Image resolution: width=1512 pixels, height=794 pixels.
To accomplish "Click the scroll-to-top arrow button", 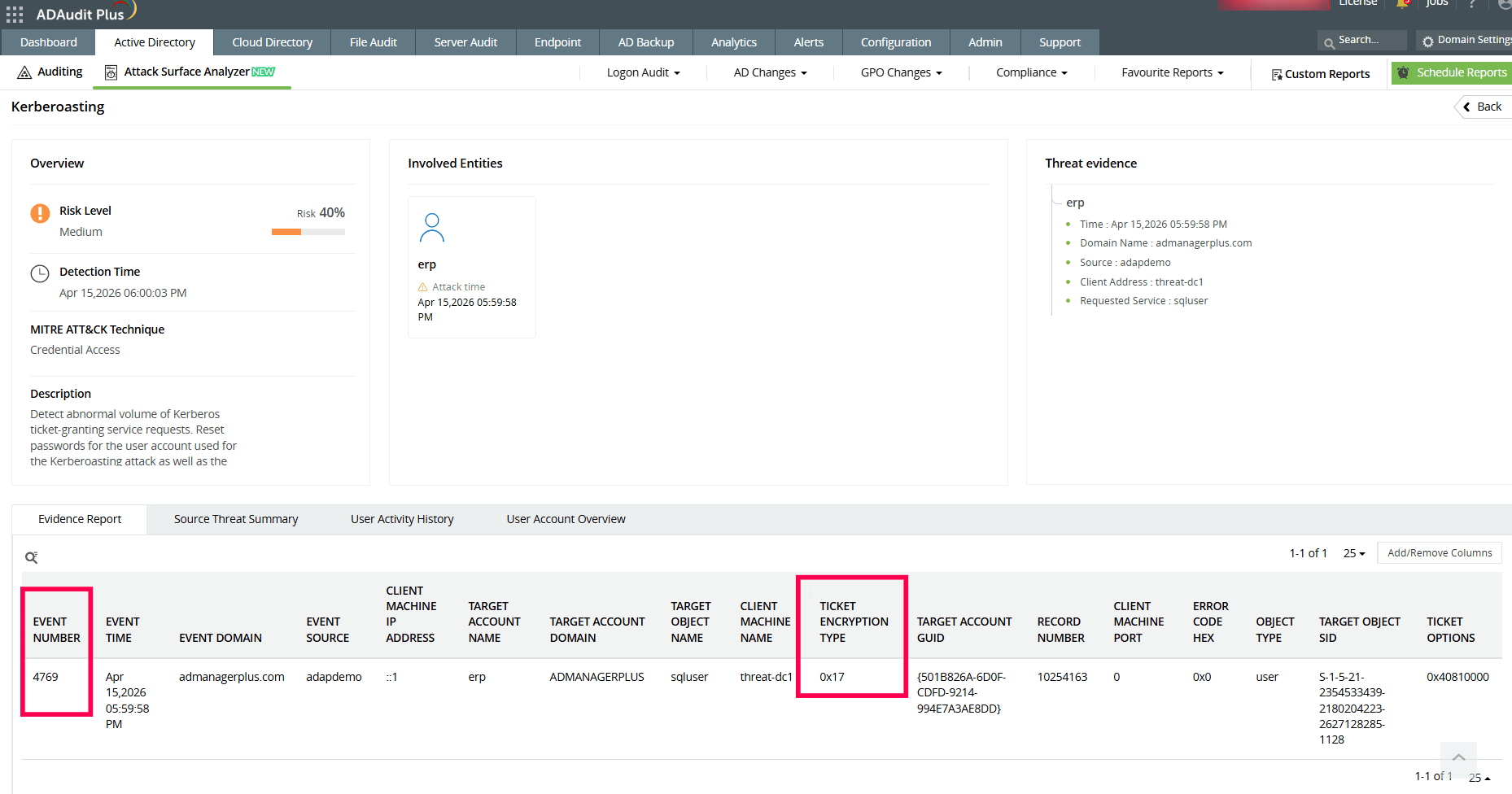I will (1458, 758).
